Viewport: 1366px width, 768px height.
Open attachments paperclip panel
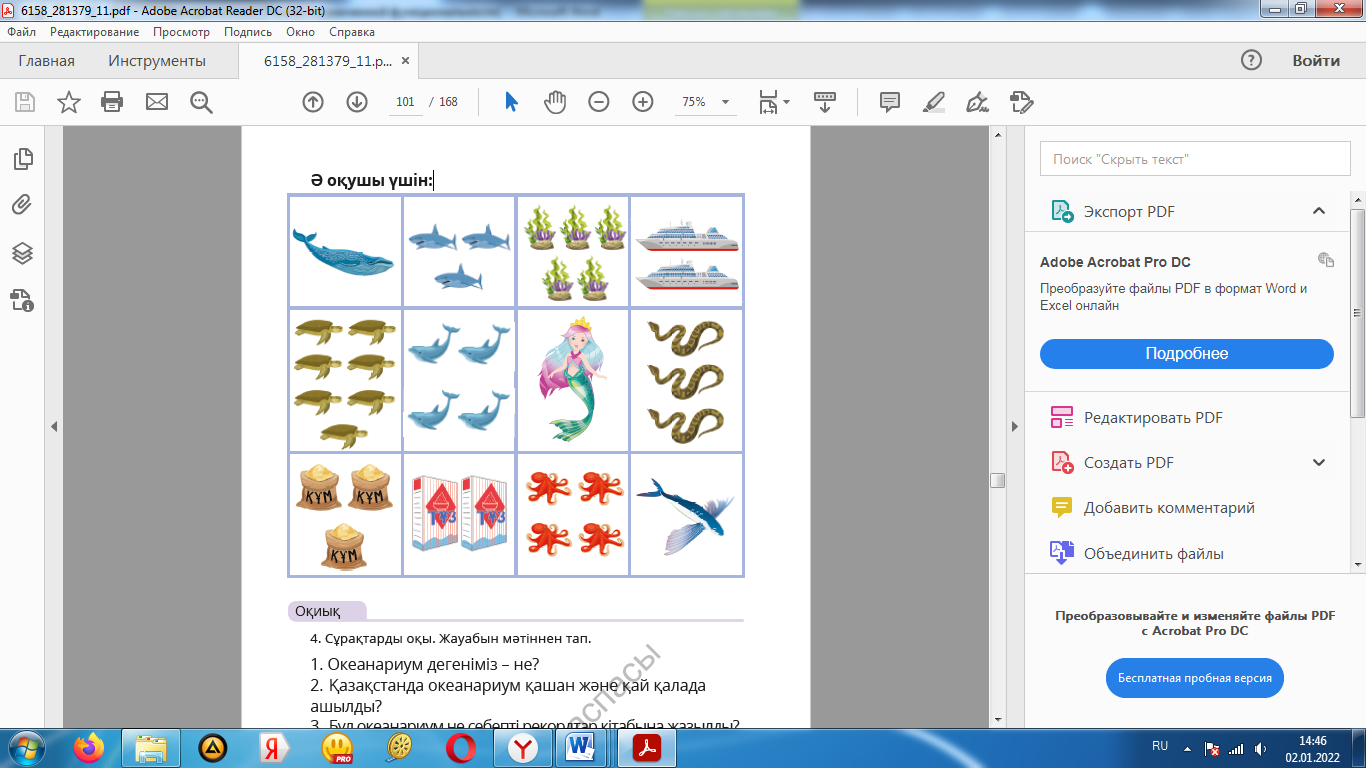pos(22,206)
